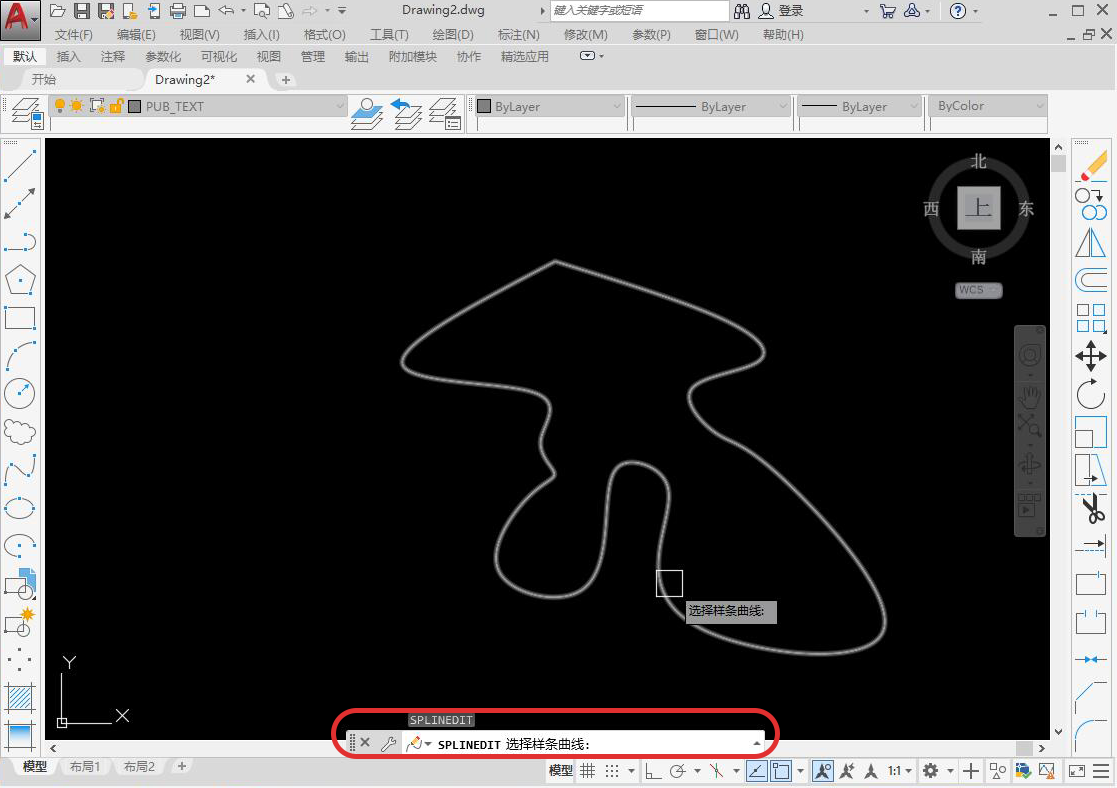Toggle ortho mode in status bar

tap(653, 770)
